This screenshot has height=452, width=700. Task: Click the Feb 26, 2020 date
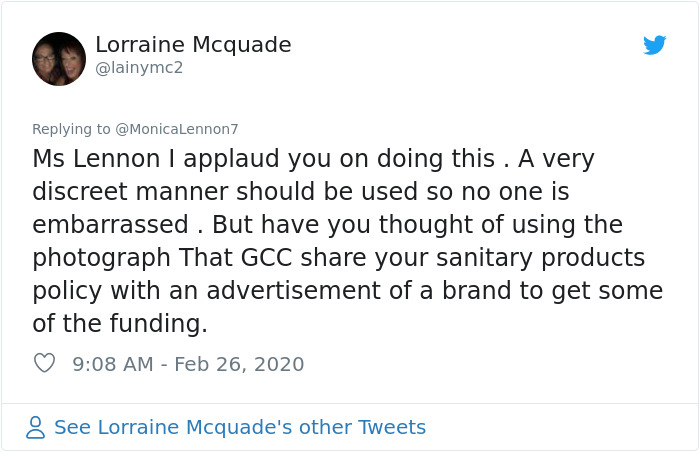(x=239, y=363)
